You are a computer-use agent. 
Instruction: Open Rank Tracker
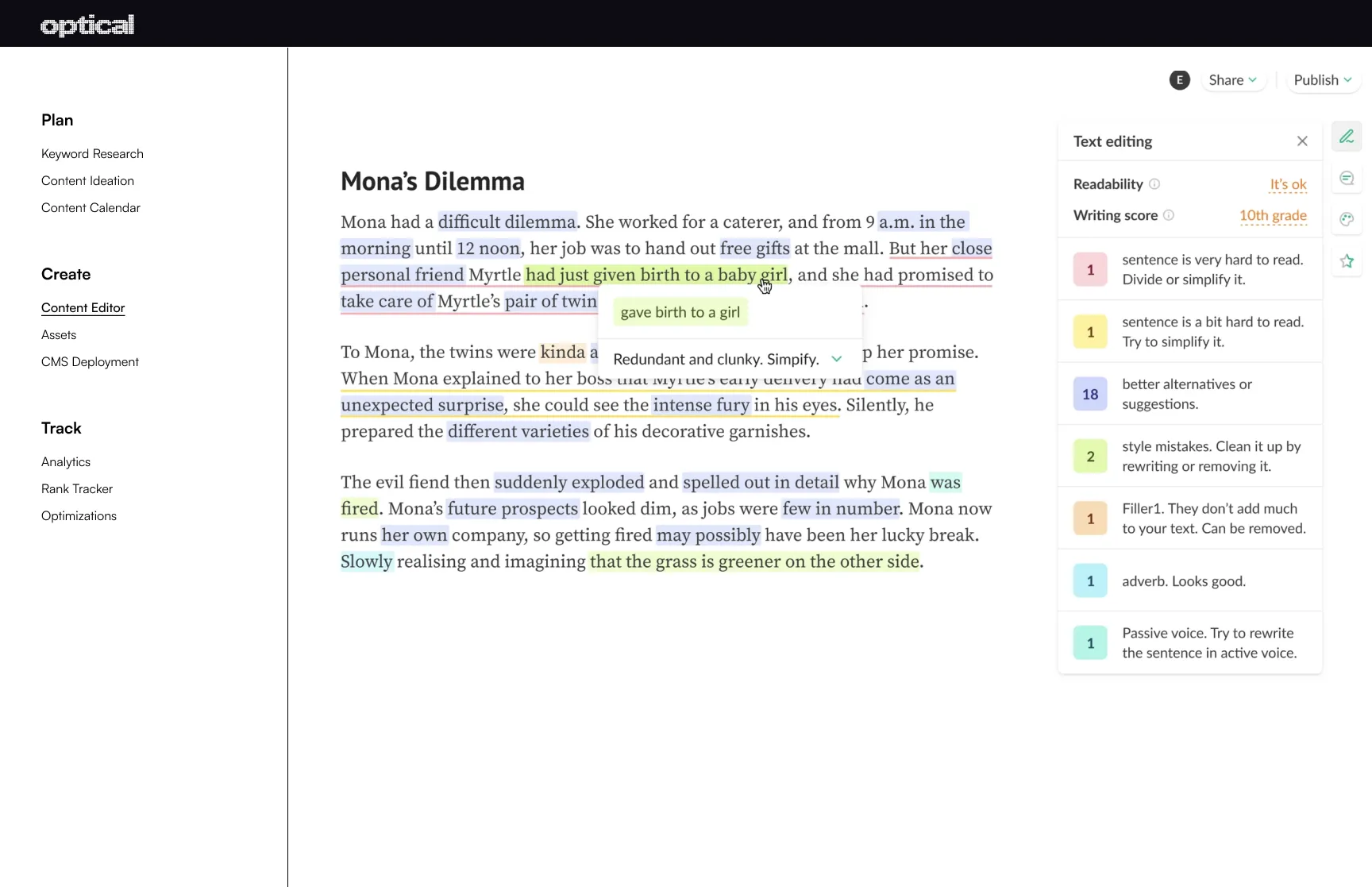click(77, 489)
